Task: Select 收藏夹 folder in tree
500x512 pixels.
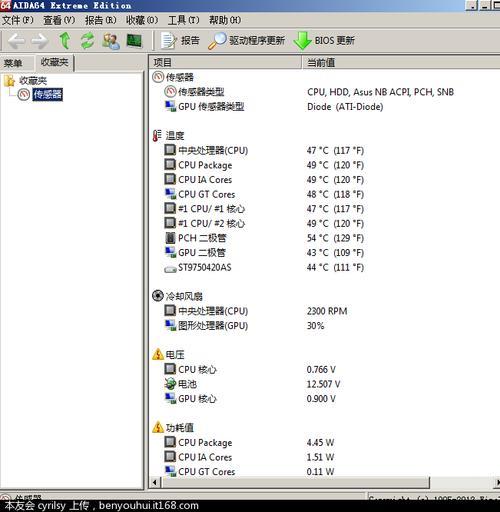Action: click(33, 80)
